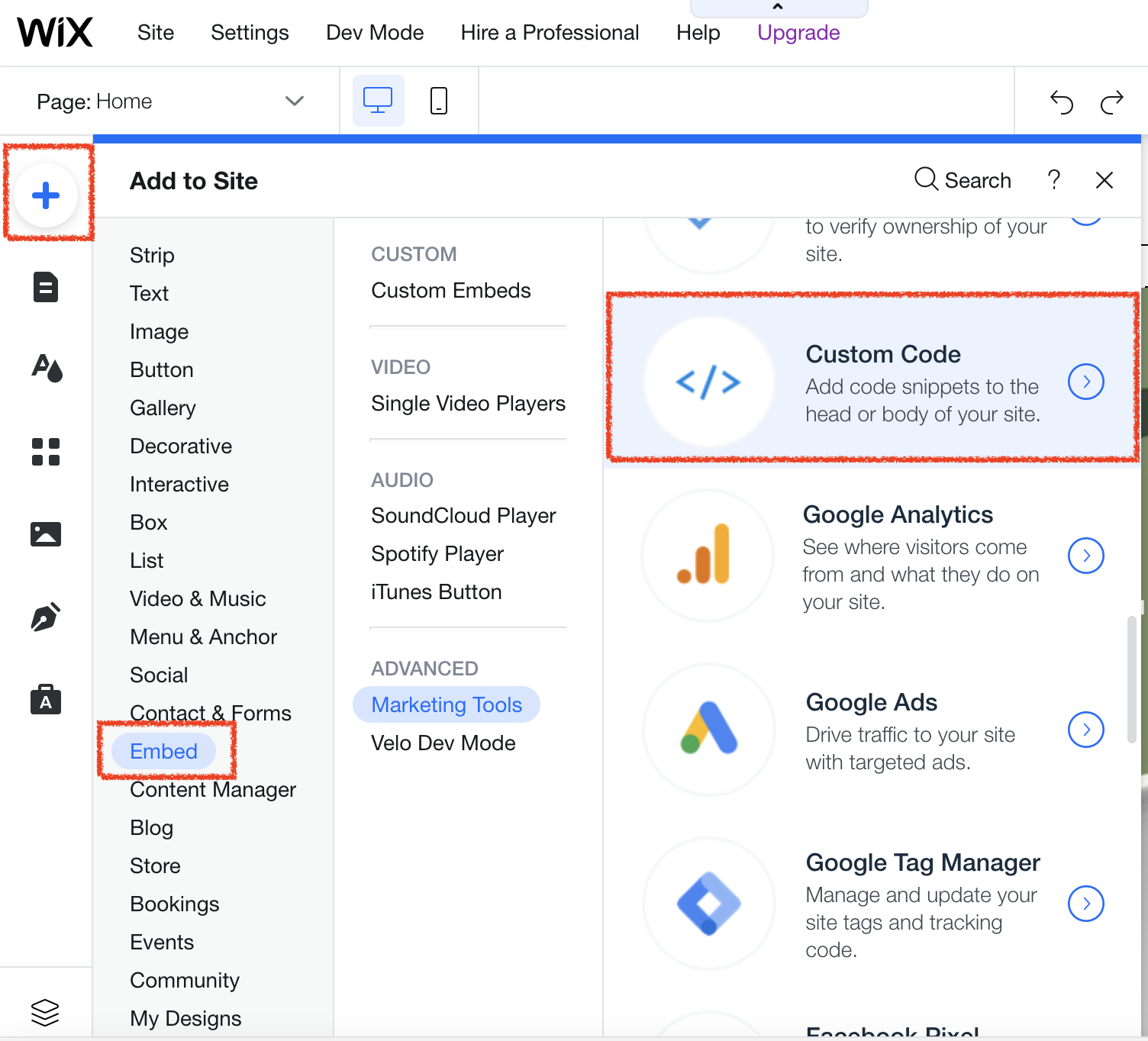Screen dimensions: 1148x1041
Task: Open the Layers icon at sidebar bottom
Action: click(45, 1012)
